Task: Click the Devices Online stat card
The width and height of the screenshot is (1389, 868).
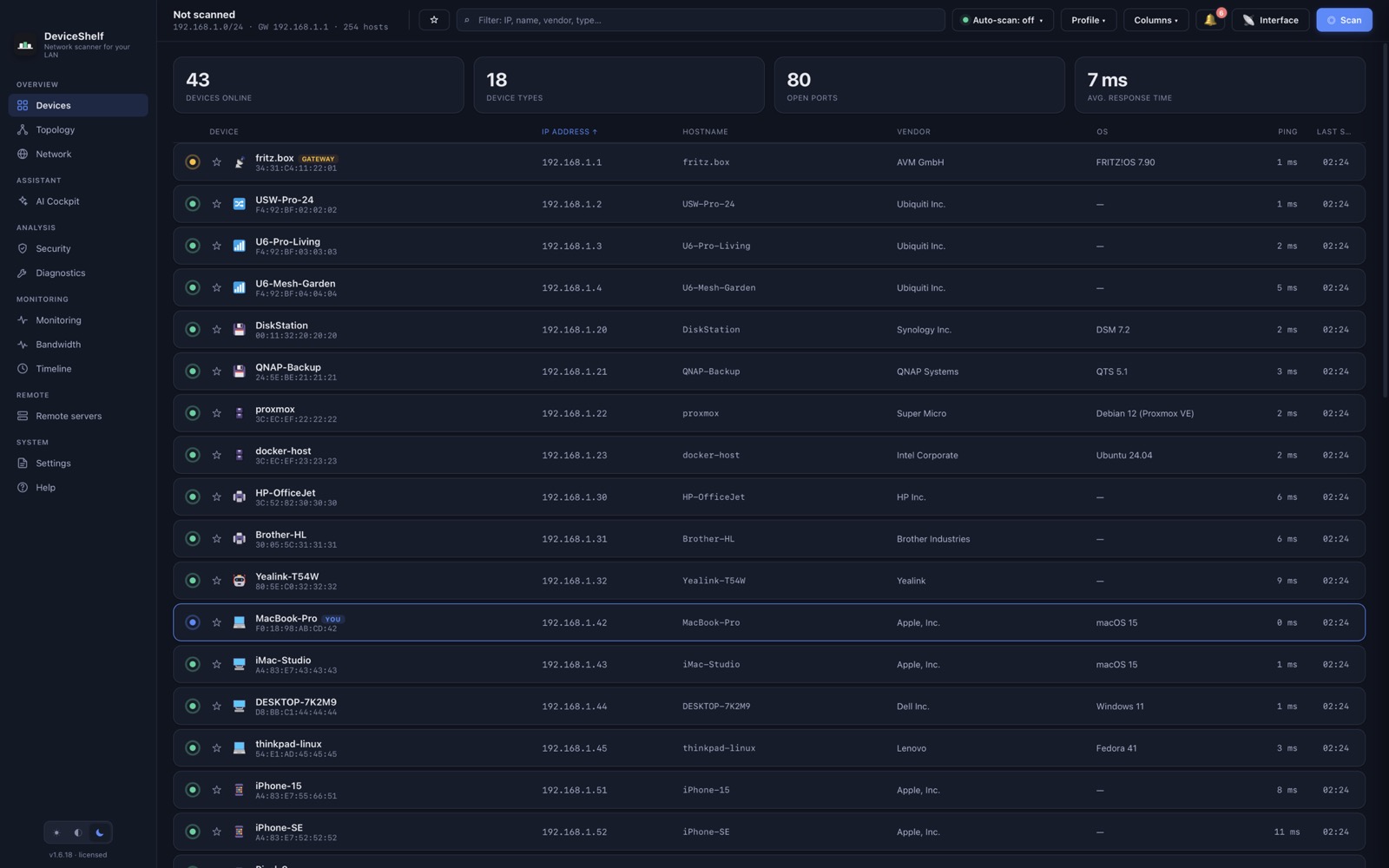Action: coord(319,85)
